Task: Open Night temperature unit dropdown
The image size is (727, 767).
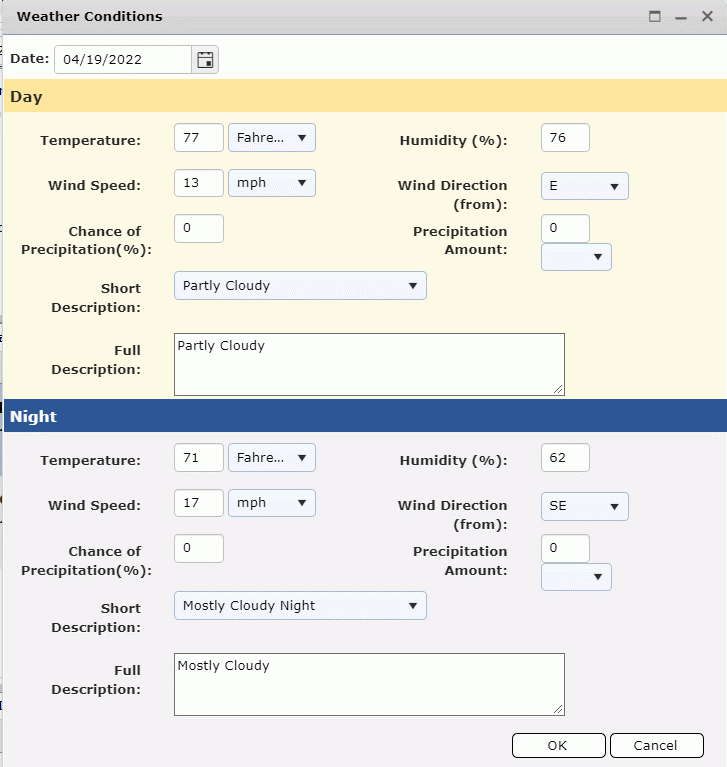Action: (x=272, y=458)
